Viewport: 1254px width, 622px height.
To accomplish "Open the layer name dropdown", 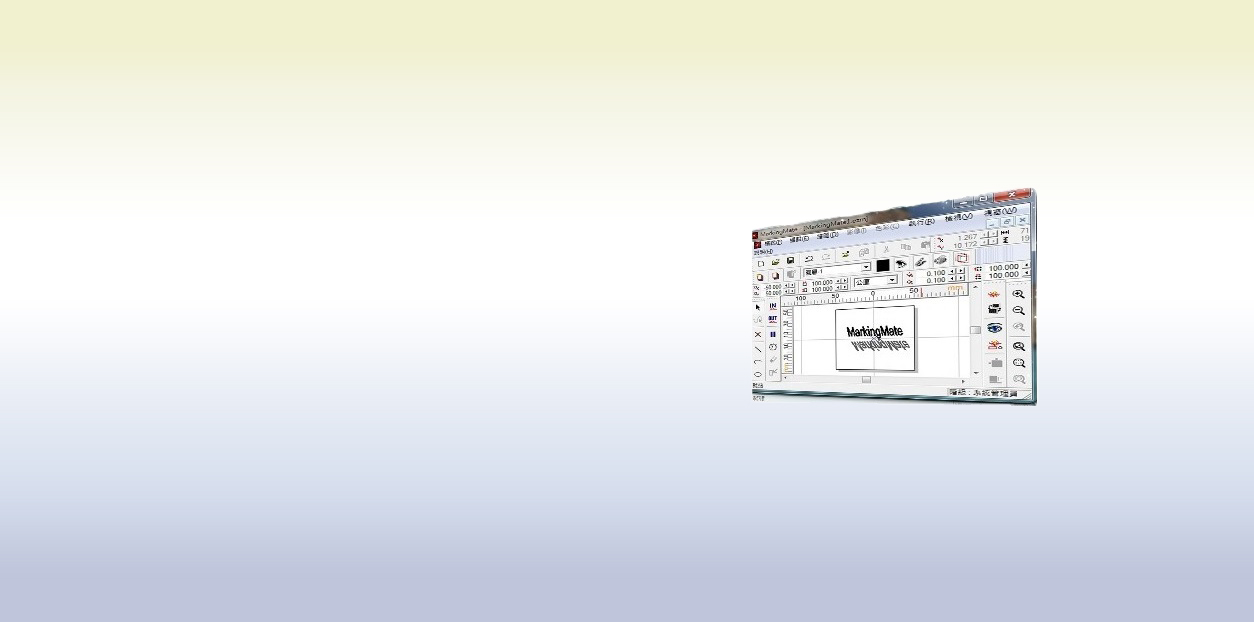I will tap(866, 268).
